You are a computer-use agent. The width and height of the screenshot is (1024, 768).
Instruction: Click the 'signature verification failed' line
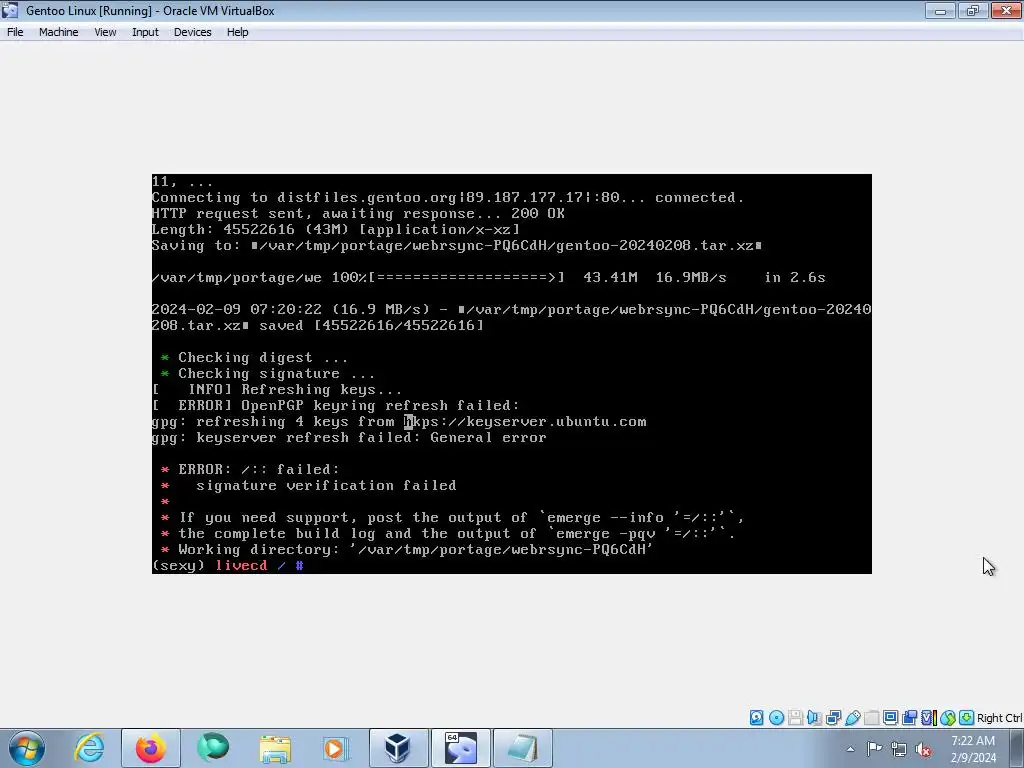pyautogui.click(x=326, y=485)
